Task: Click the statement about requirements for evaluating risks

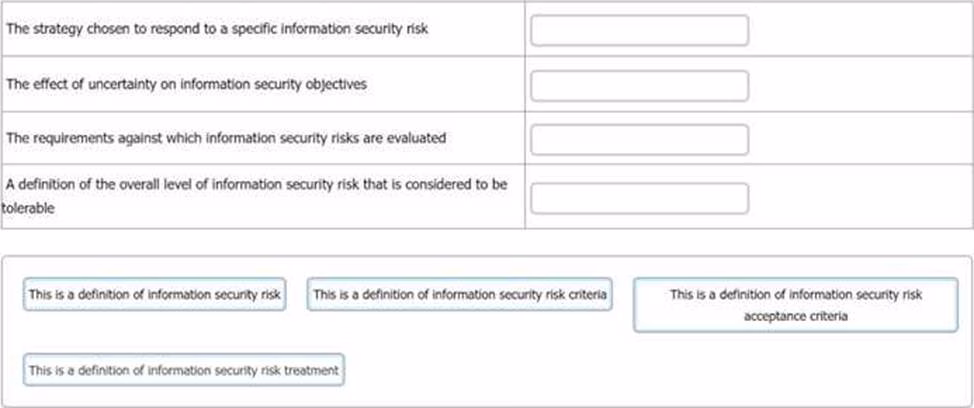Action: pos(226,138)
